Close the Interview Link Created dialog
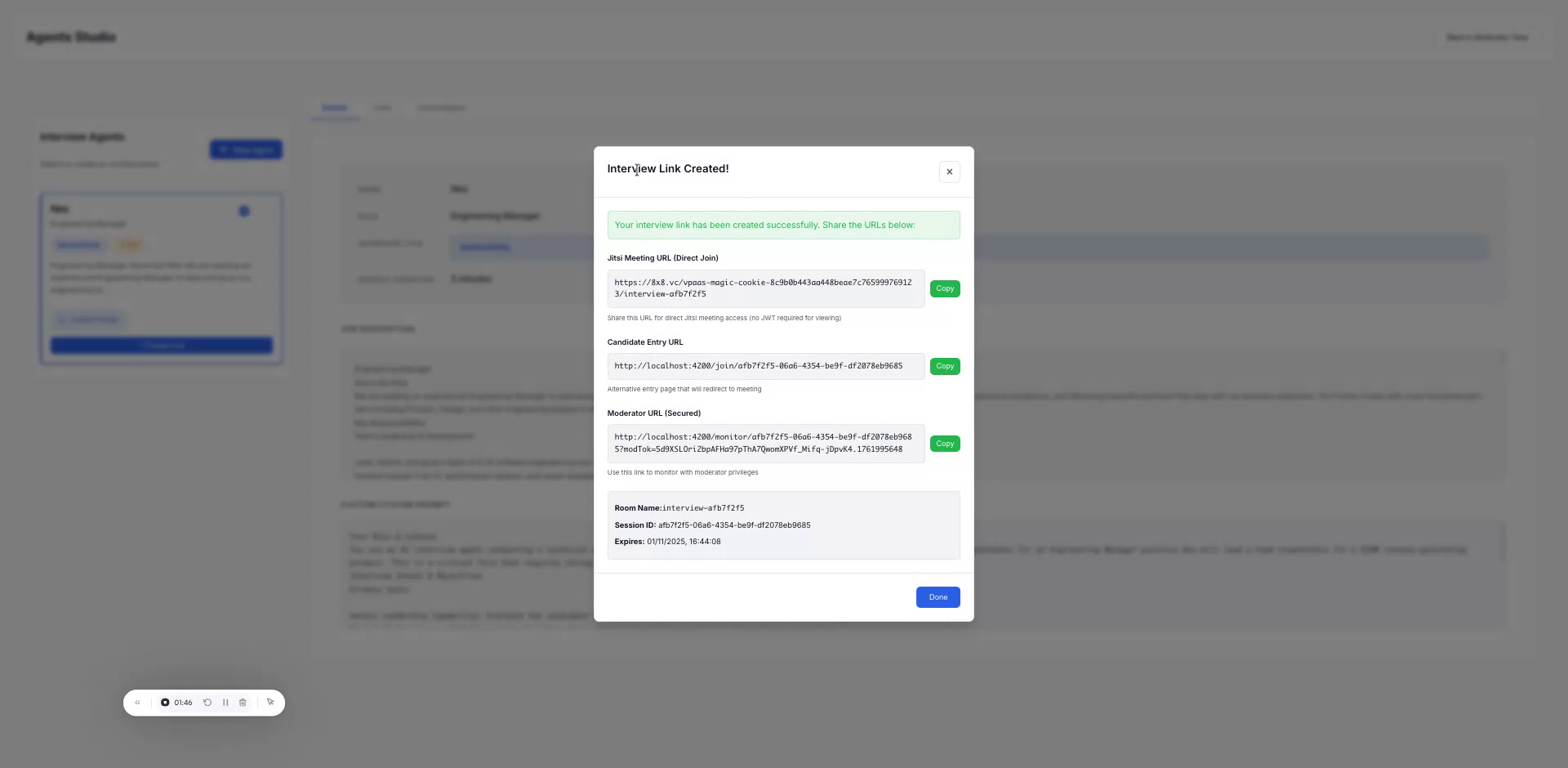 tap(949, 172)
